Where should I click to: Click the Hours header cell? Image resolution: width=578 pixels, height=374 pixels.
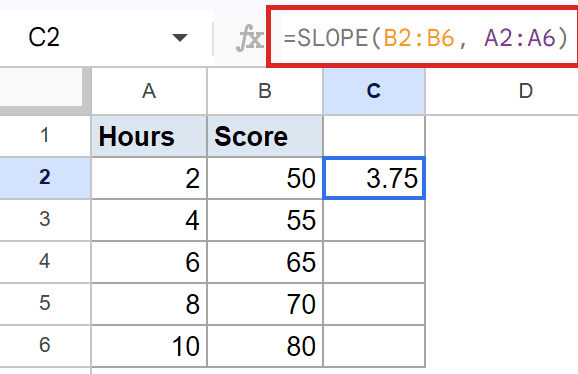tap(149, 136)
